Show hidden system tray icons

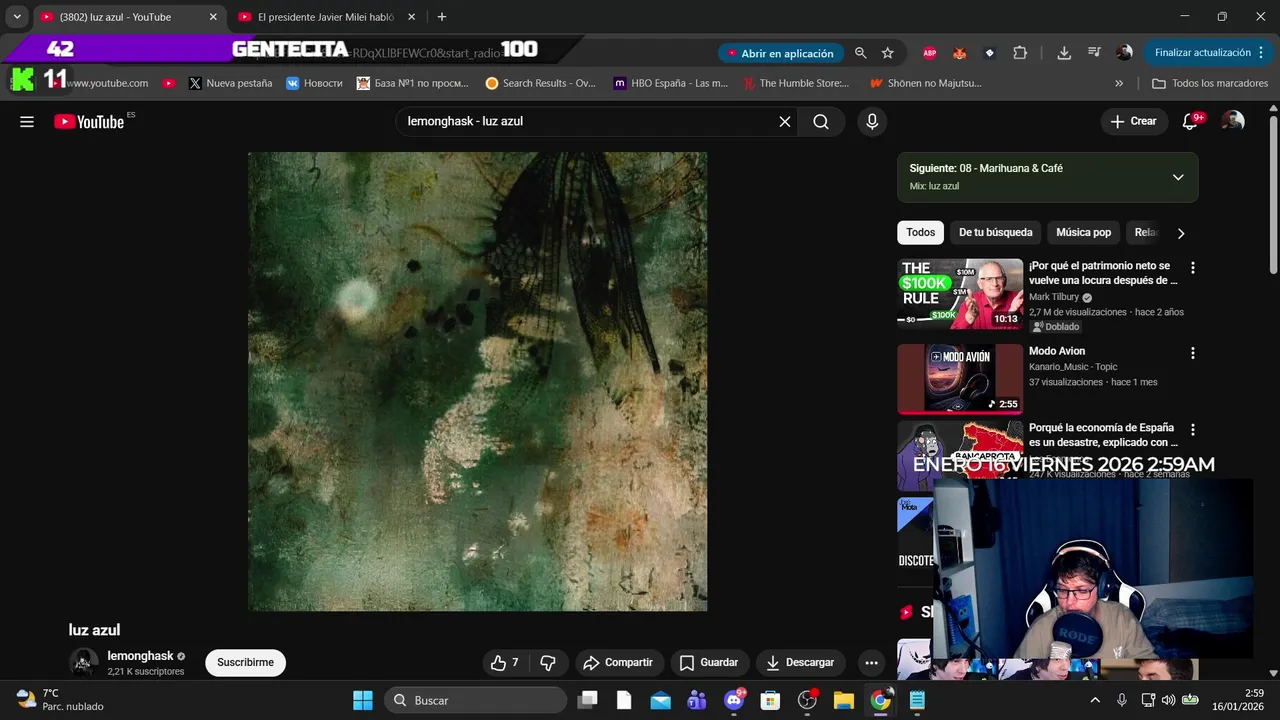(x=1095, y=700)
